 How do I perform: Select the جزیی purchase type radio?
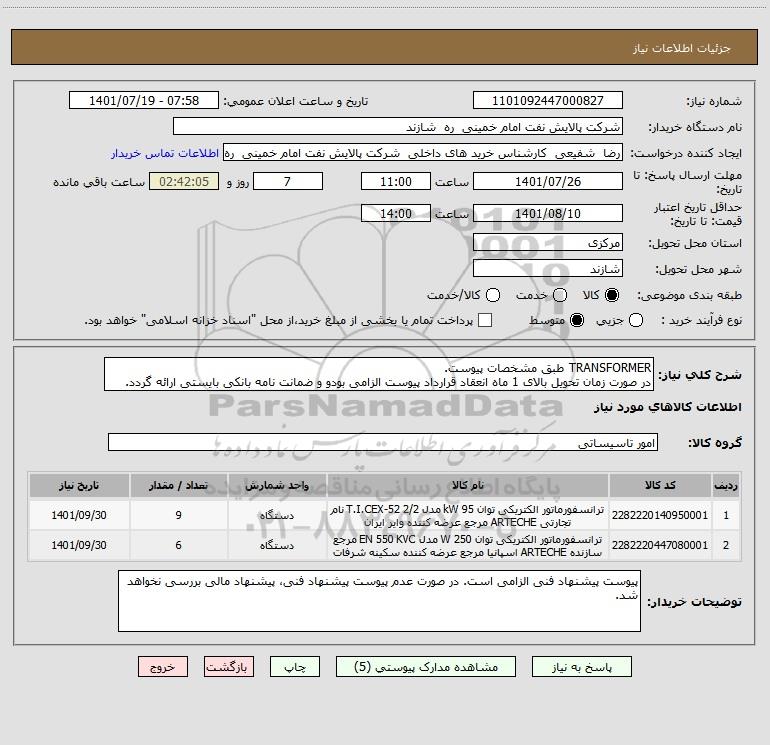click(635, 320)
